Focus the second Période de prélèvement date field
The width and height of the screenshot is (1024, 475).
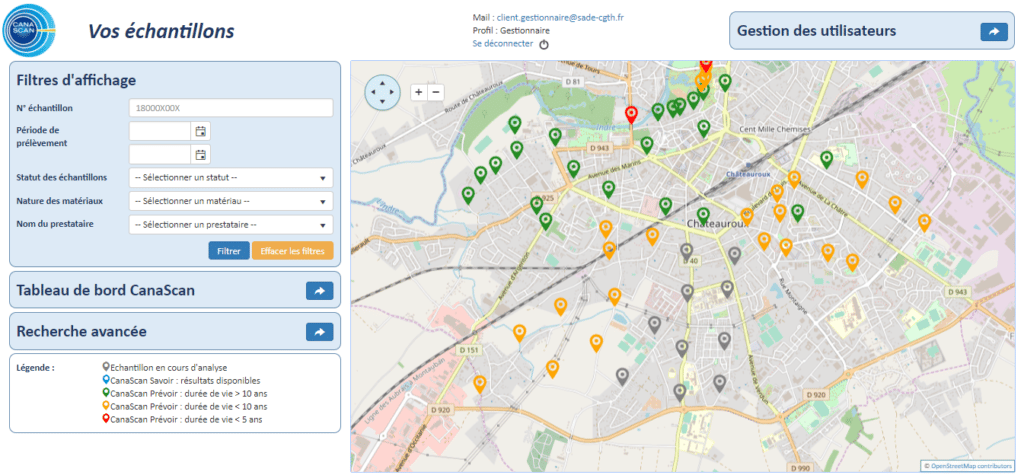pyautogui.click(x=160, y=155)
